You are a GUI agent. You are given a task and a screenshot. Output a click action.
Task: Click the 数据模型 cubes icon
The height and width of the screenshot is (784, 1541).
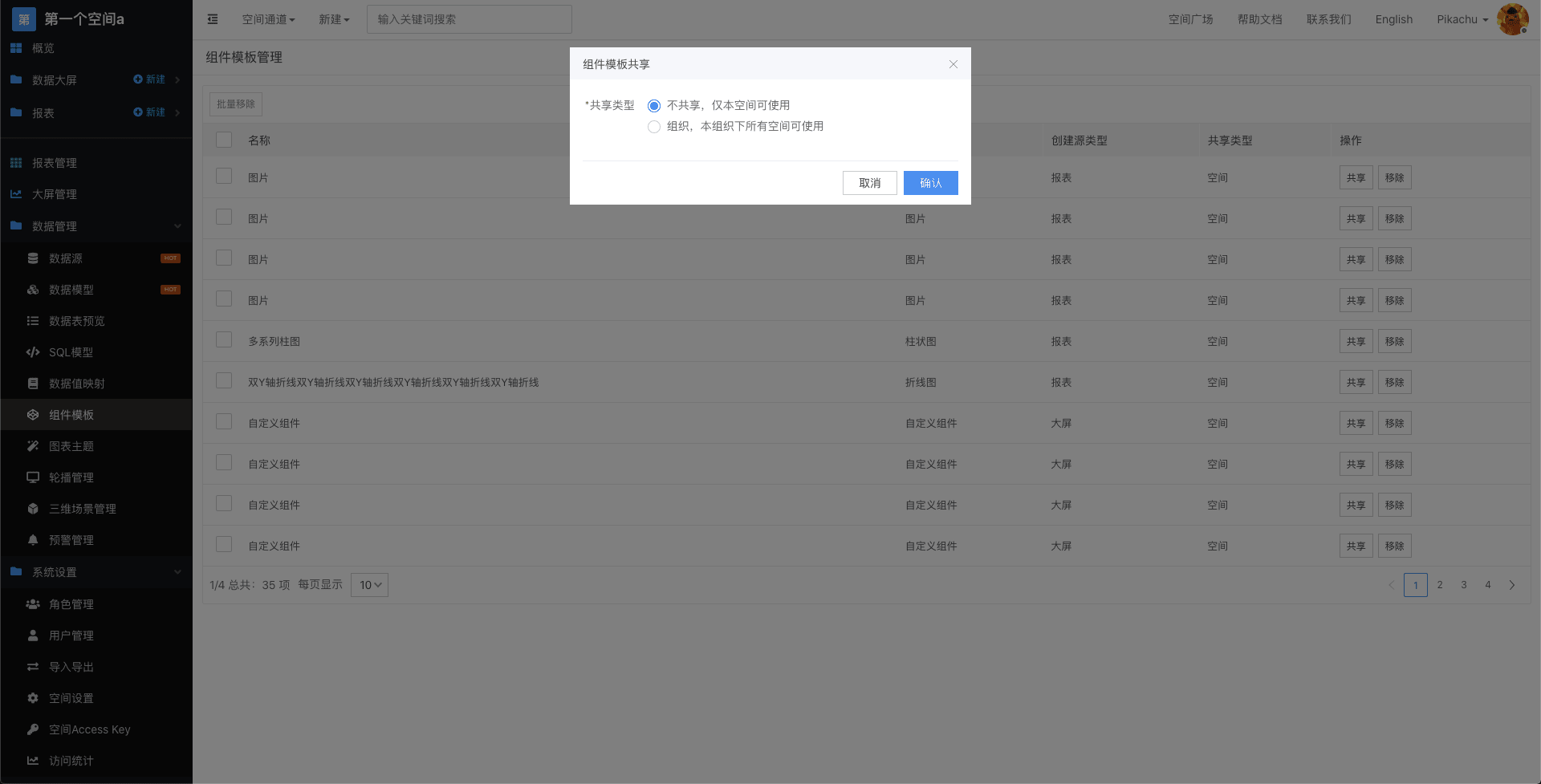pos(33,290)
